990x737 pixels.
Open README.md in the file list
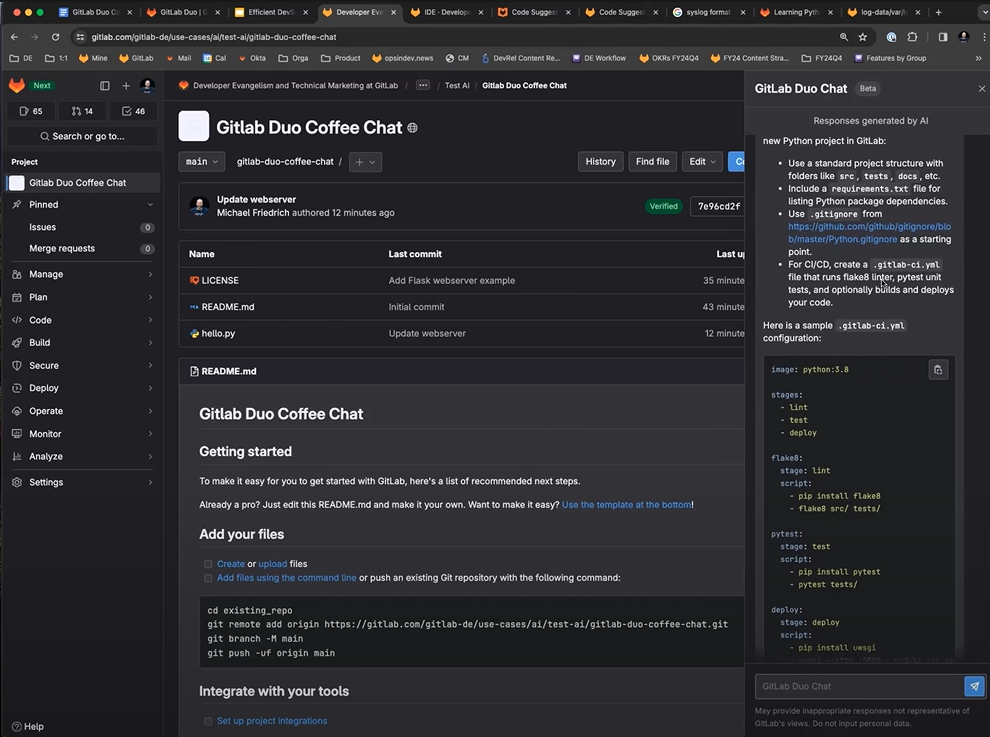227,307
